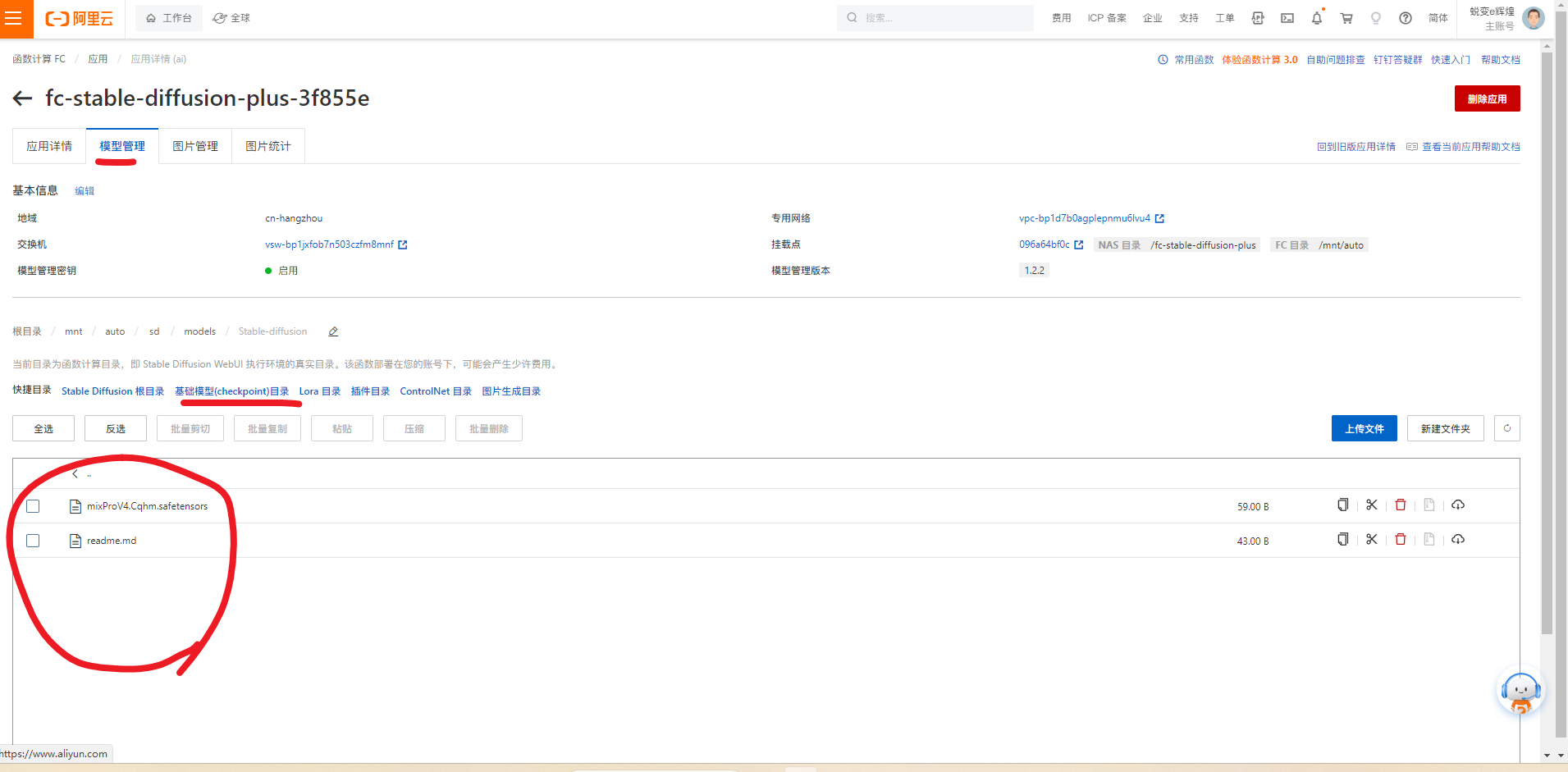Open 基础模型(checkpoint)目录 shortcut

tap(231, 391)
